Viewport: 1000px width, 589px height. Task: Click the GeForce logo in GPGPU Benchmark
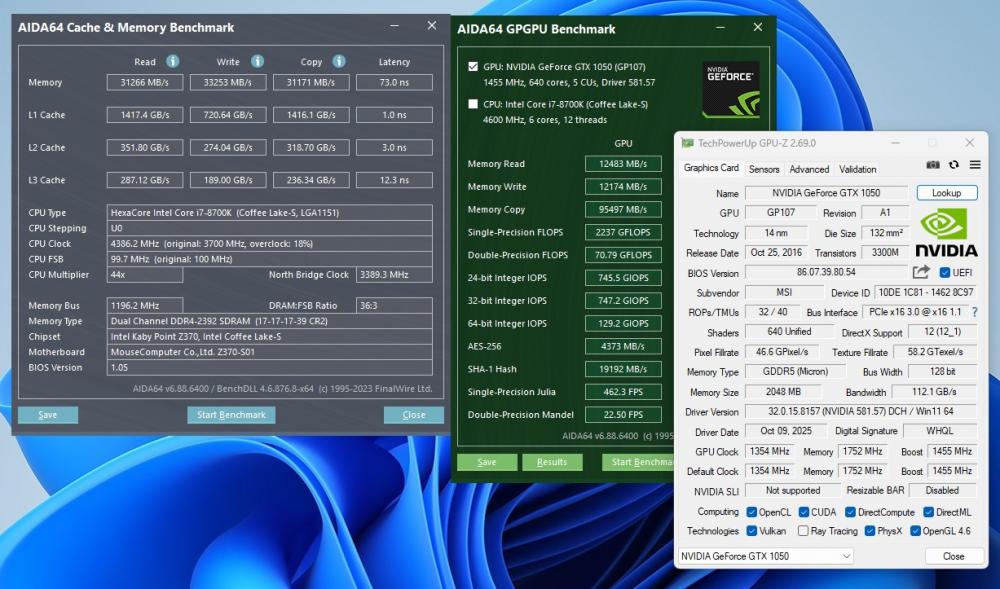click(x=731, y=89)
